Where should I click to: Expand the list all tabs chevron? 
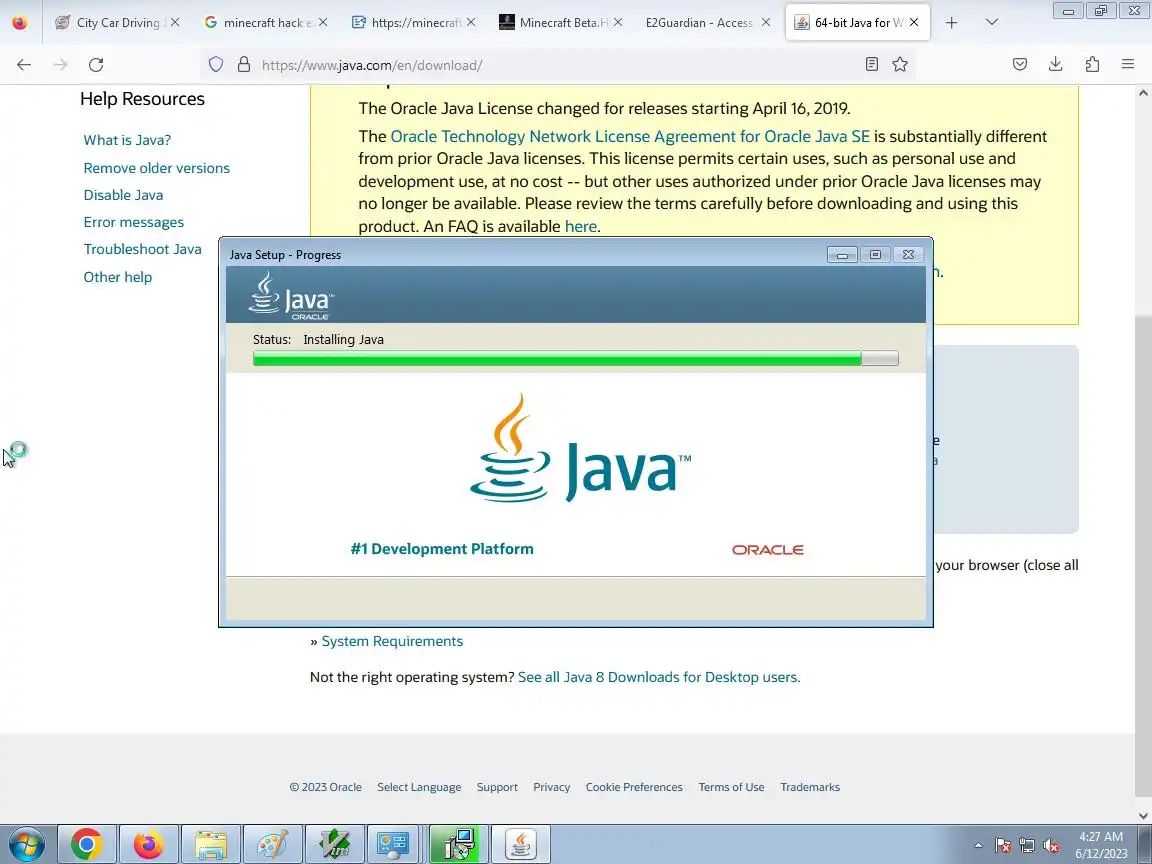pos(992,22)
